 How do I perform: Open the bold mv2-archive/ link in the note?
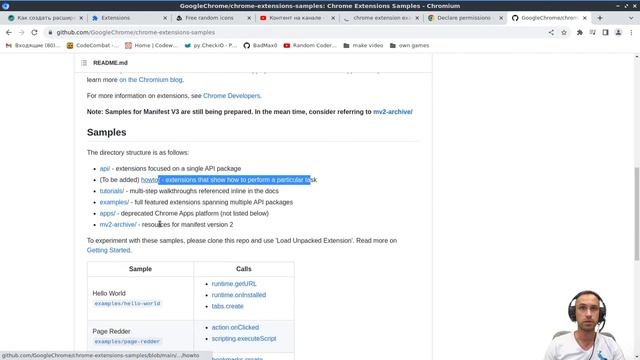(x=393, y=111)
